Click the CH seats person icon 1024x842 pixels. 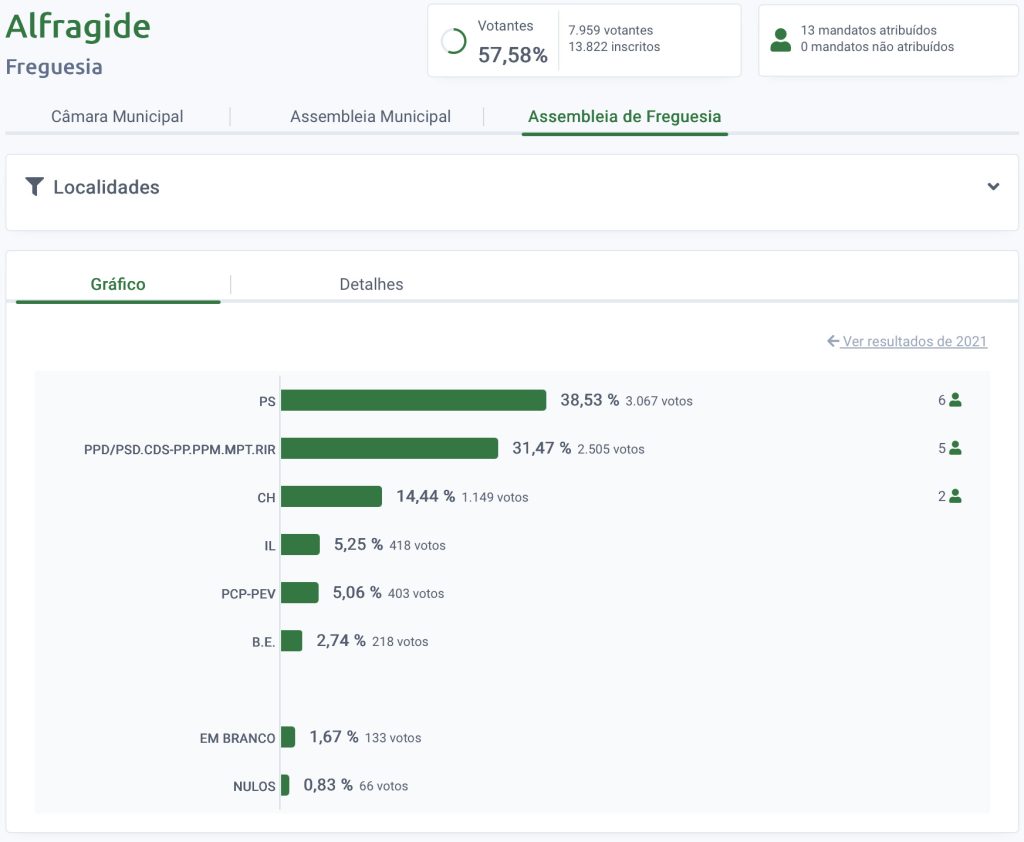coord(955,496)
